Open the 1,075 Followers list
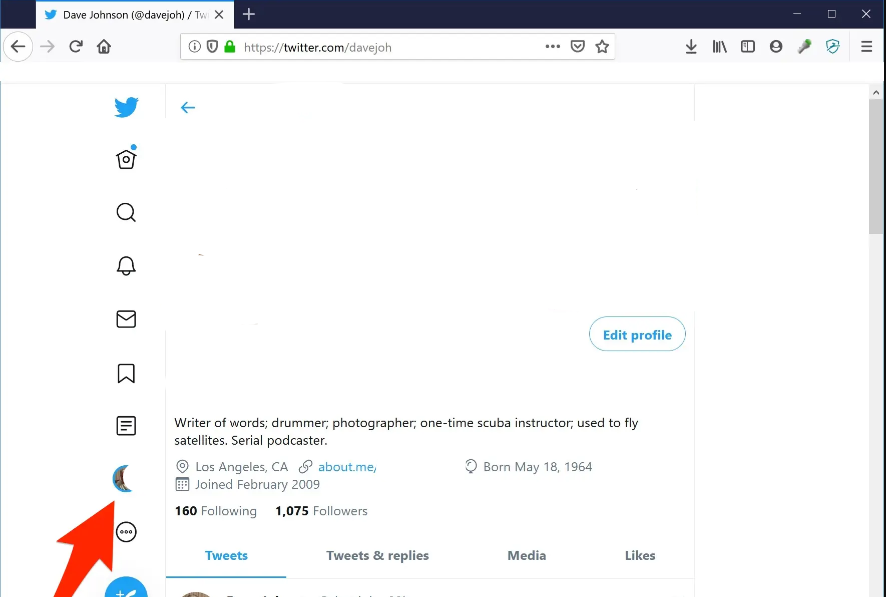The image size is (886, 597). (x=322, y=511)
